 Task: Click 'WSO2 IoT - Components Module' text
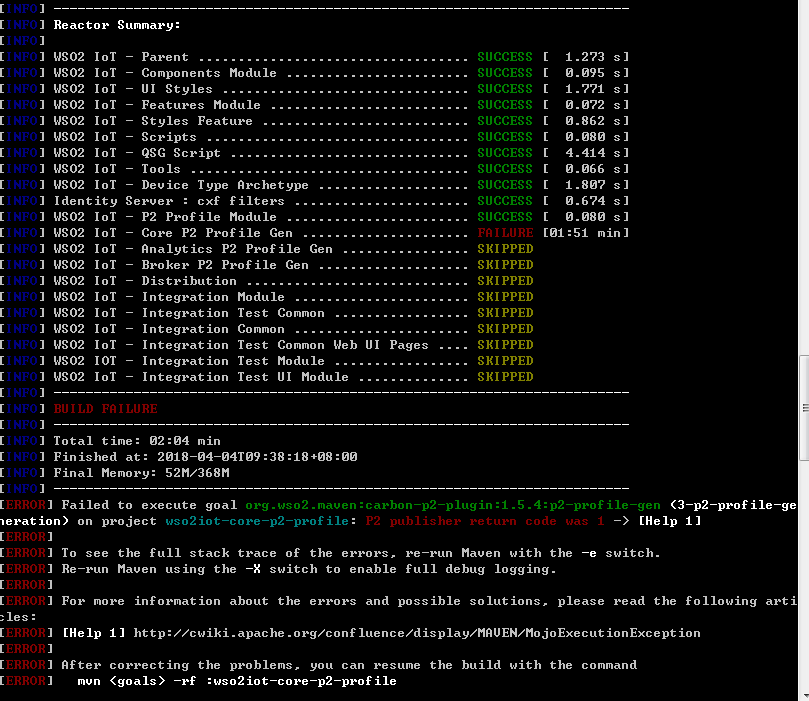165,73
